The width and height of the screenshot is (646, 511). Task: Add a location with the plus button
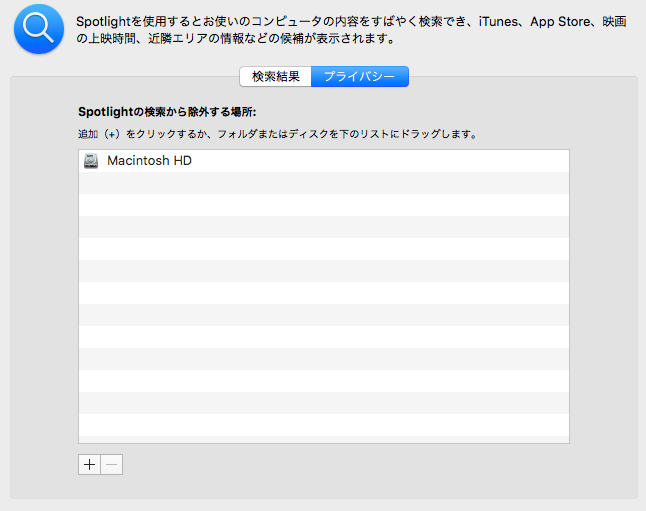click(x=89, y=464)
